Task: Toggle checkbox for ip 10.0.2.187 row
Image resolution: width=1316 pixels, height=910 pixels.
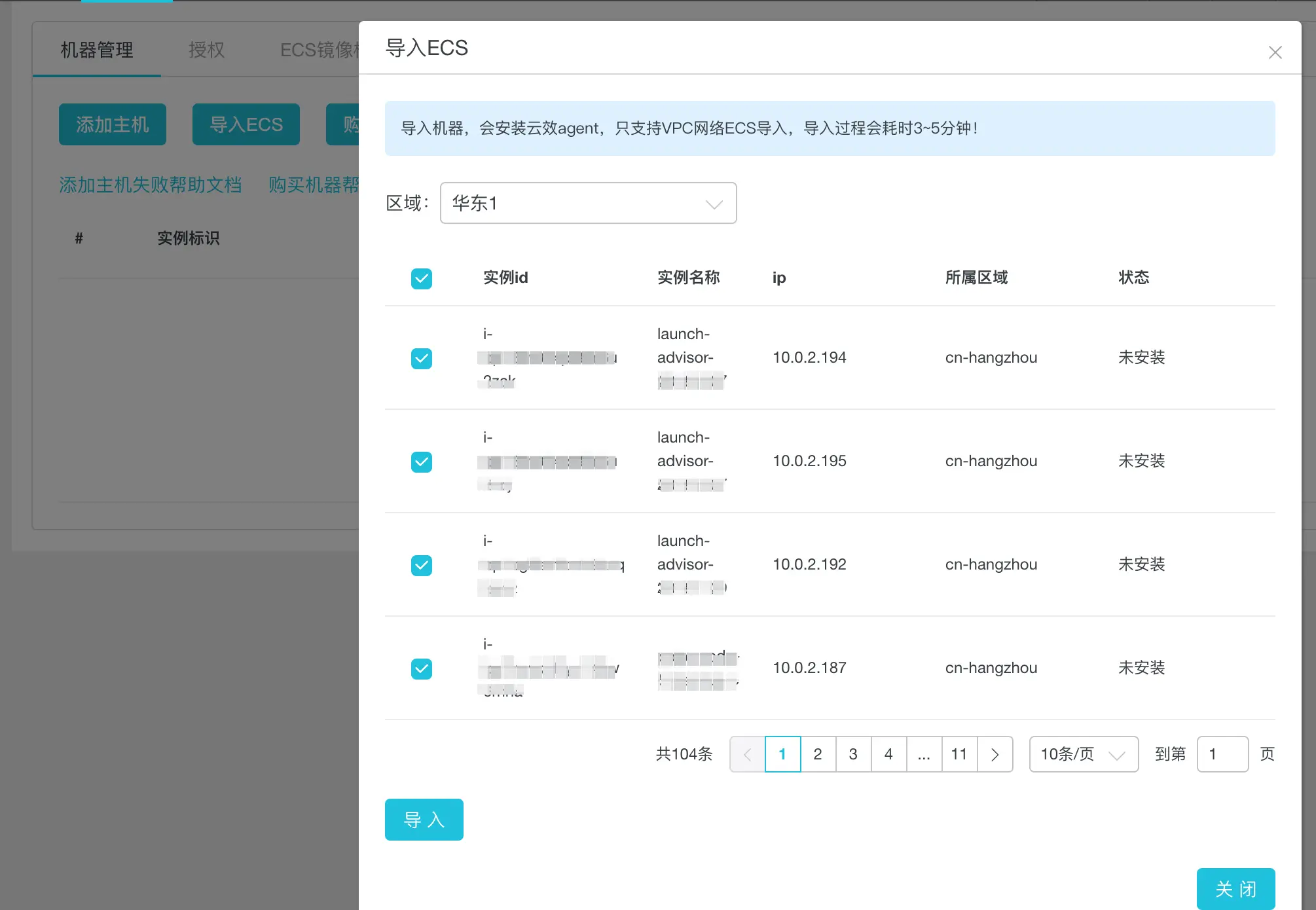Action: tap(422, 668)
